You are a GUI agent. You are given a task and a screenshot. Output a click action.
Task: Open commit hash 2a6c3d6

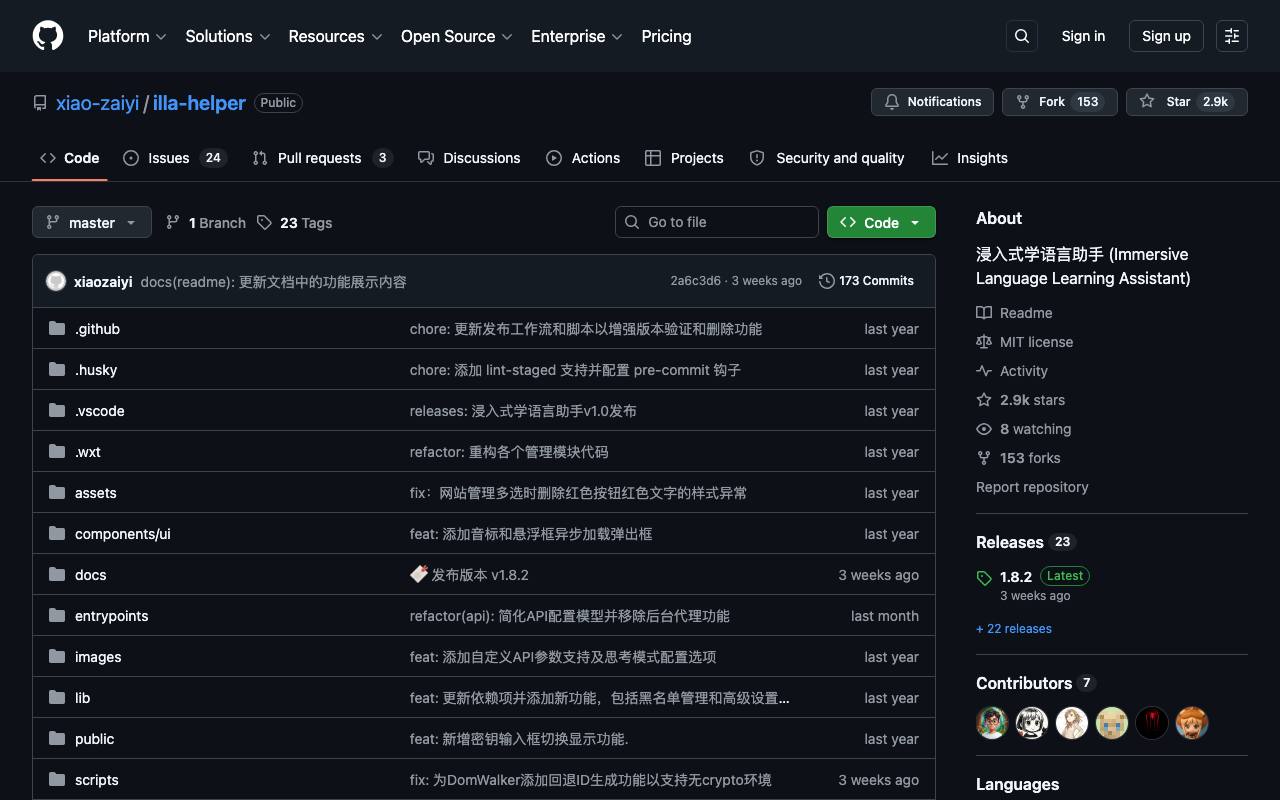coord(695,281)
